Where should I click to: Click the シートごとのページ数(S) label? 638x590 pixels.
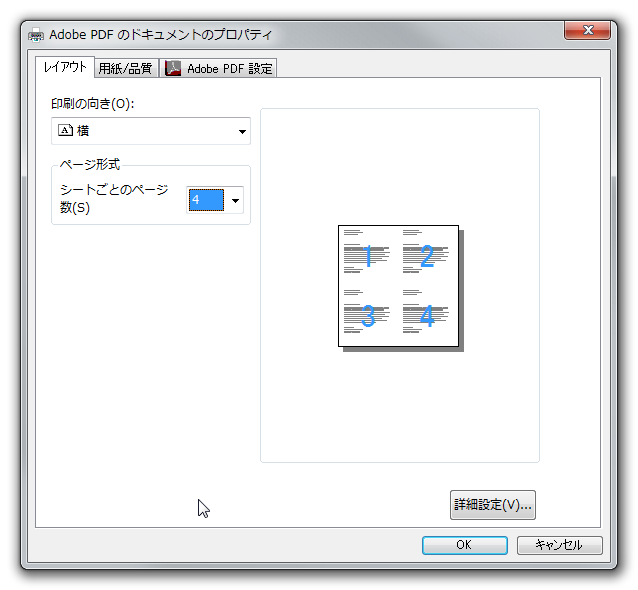(114, 199)
